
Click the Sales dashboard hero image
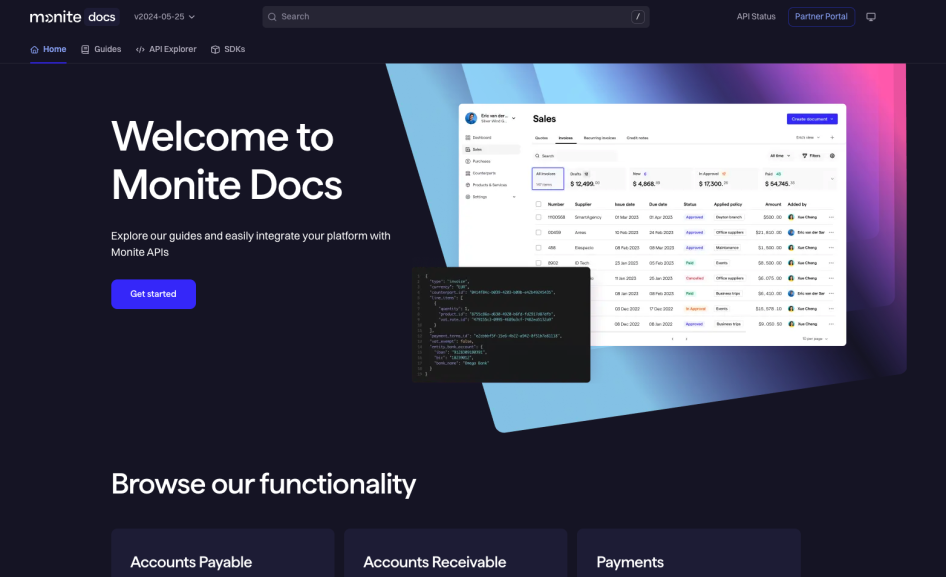point(652,225)
